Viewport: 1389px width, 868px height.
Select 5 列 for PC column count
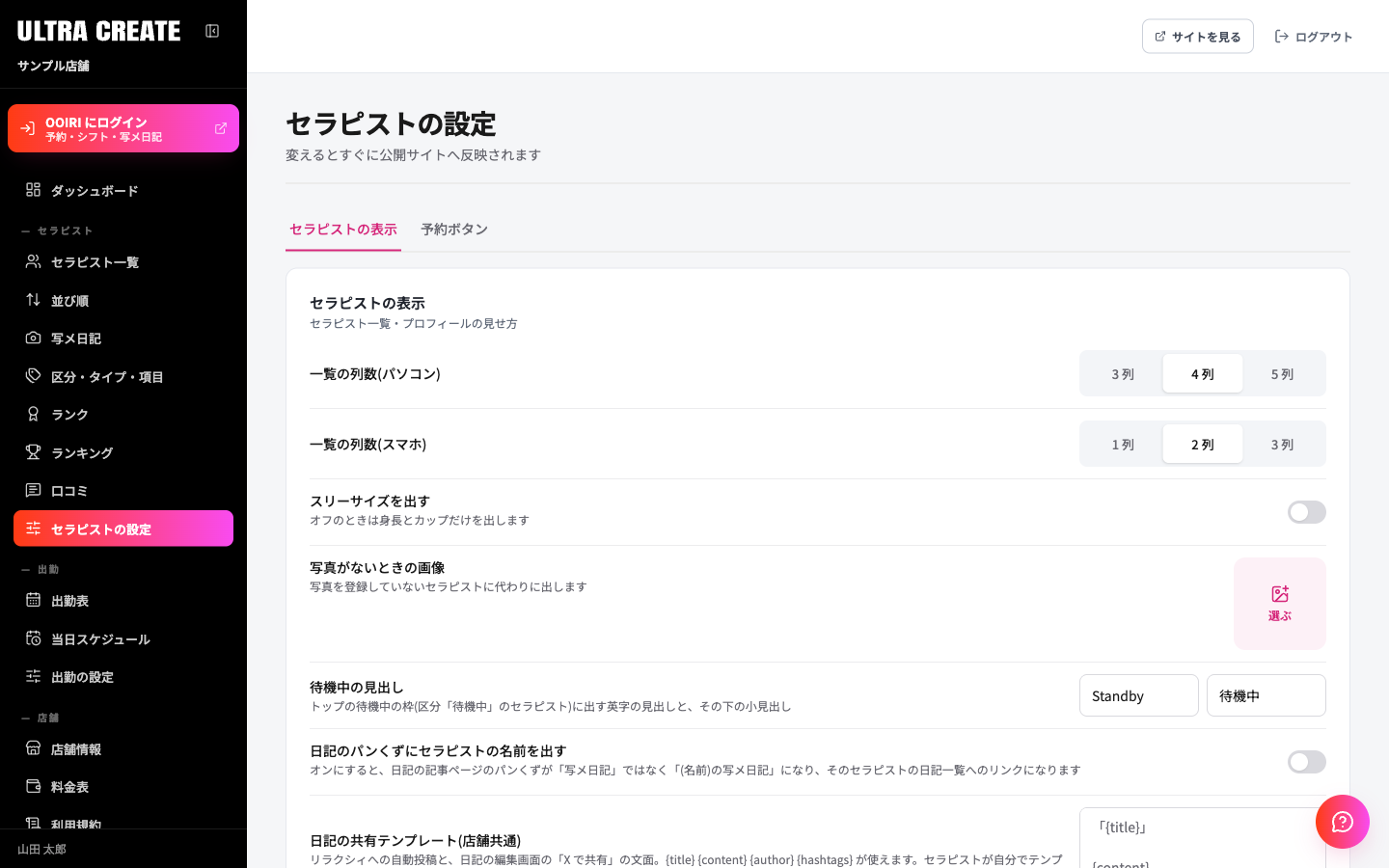point(1282,373)
